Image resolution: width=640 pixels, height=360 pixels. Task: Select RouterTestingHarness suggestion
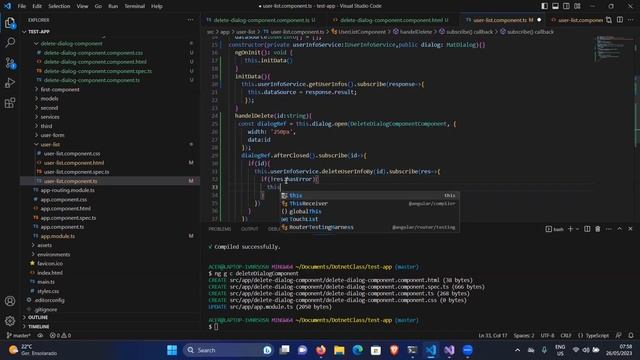pos(370,227)
